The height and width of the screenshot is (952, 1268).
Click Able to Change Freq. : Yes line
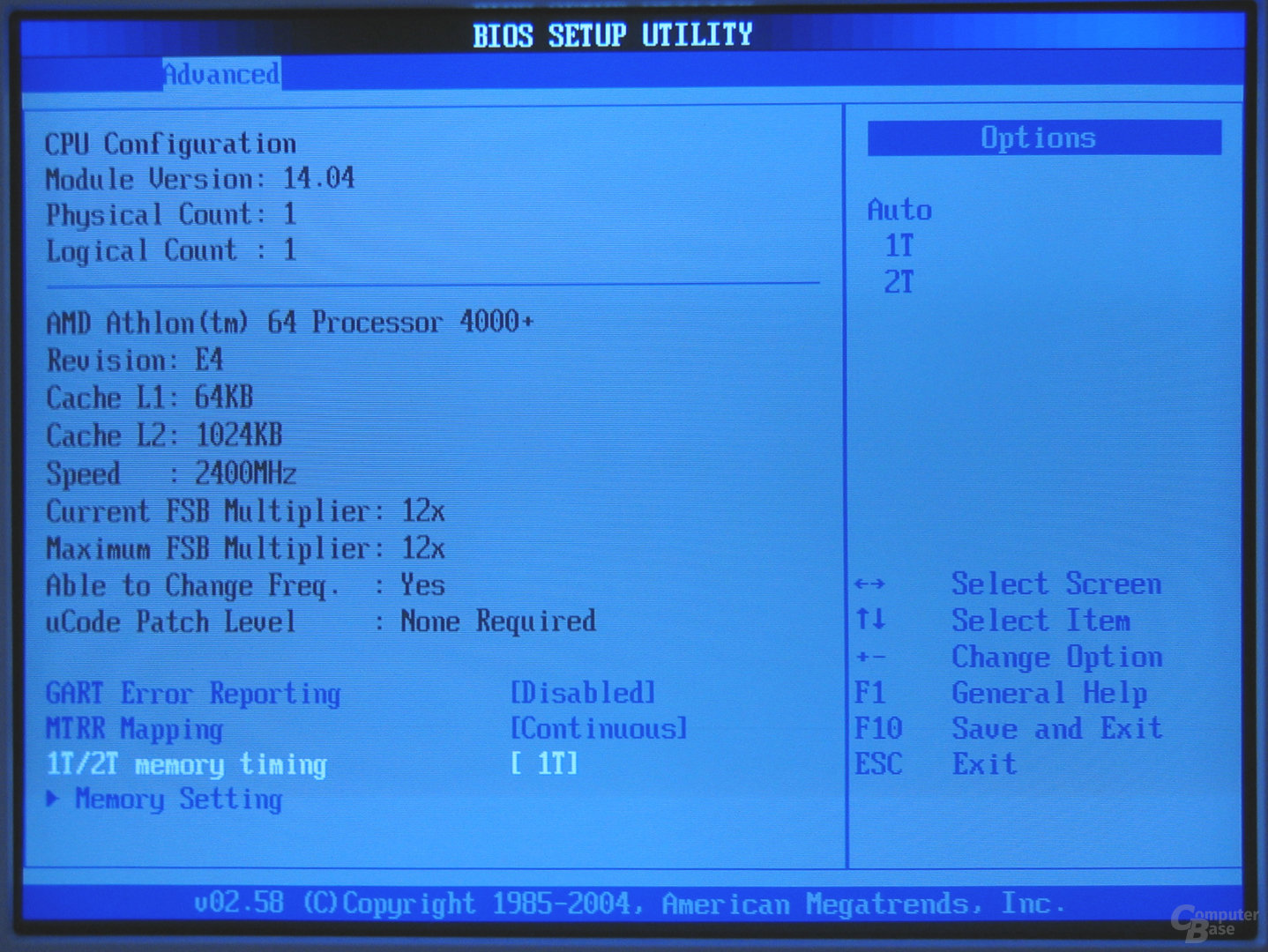click(245, 586)
